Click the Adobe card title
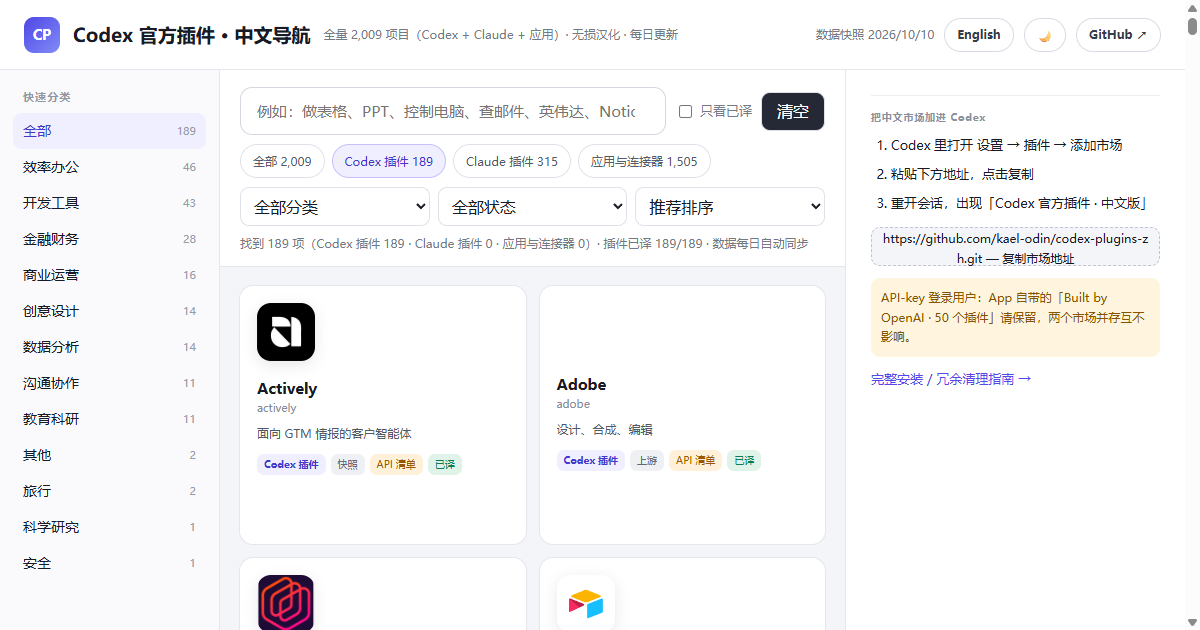 coord(581,384)
